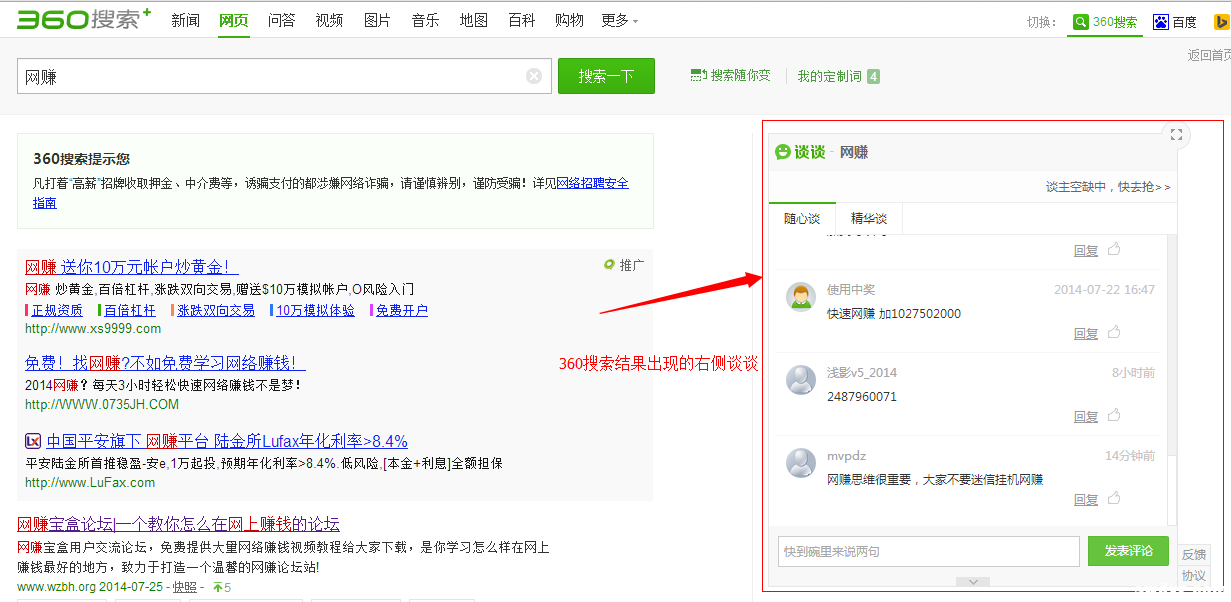Click the 返回首页 link at top right

[x=1209, y=56]
